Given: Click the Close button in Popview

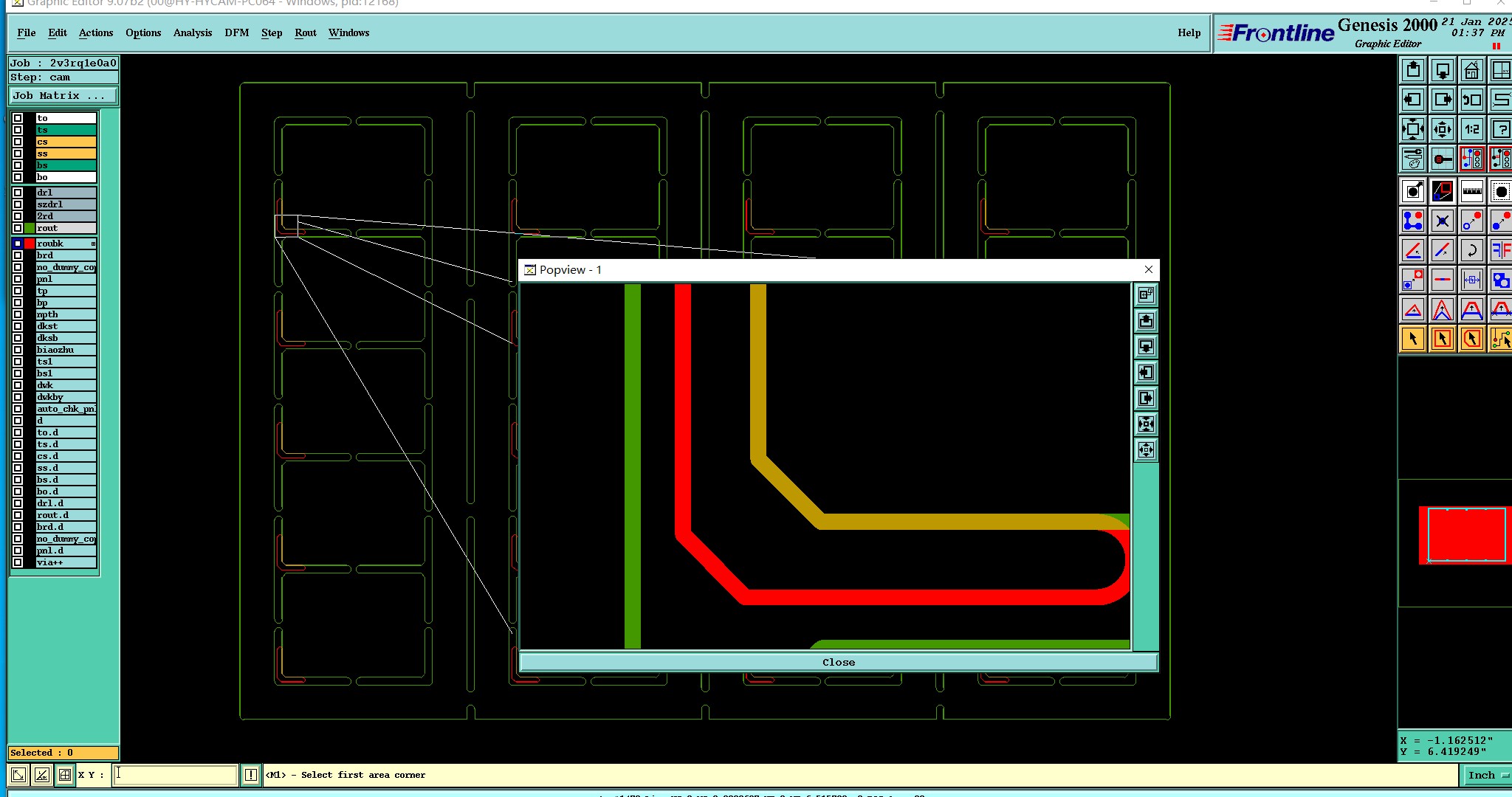Looking at the screenshot, I should pos(838,662).
